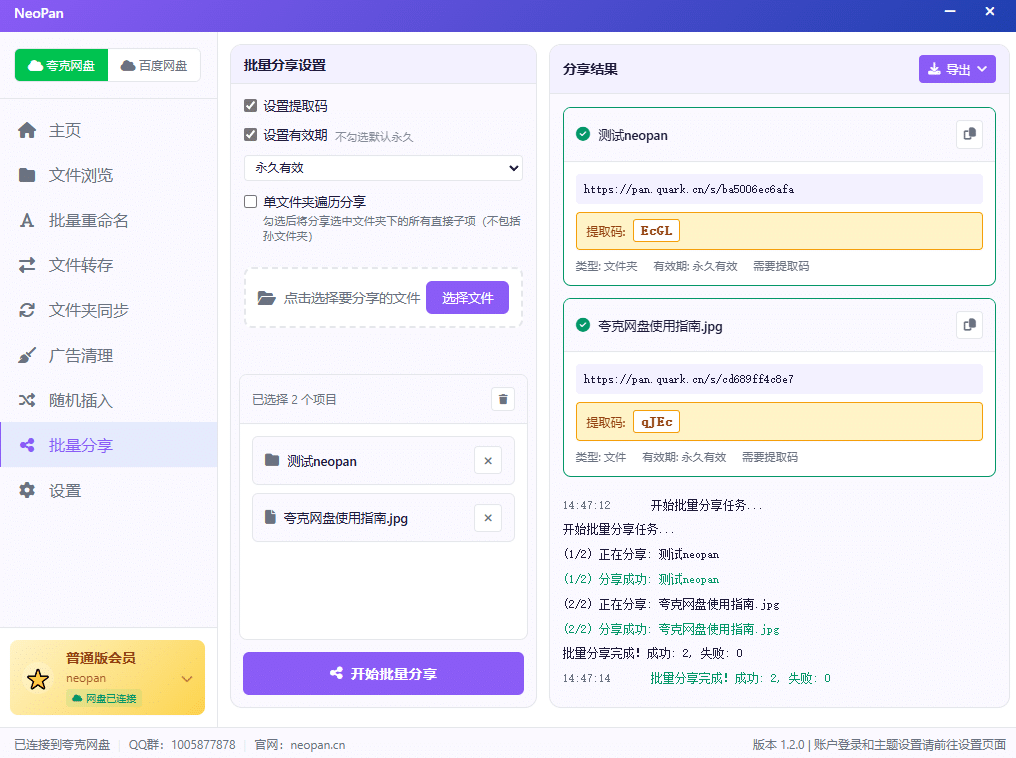Click the extraction code qJEc
Screen dimensions: 1016x758
coord(656,422)
